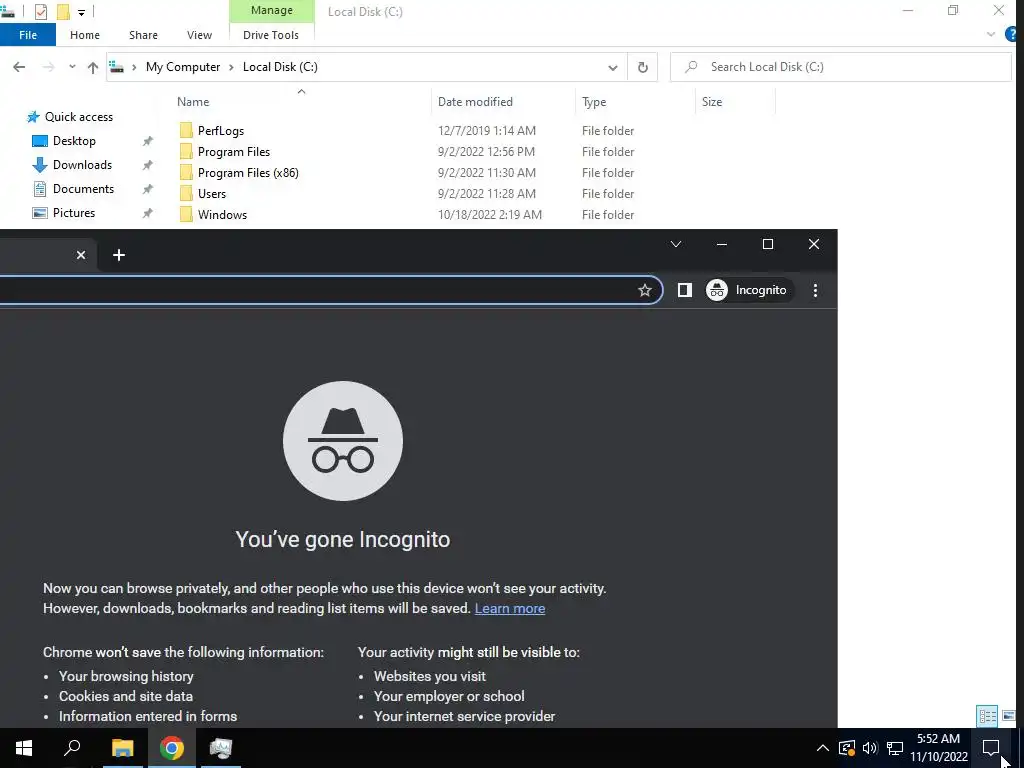Switch to large thumbnails view icon
Screen dimensions: 1024x768
[1008, 716]
